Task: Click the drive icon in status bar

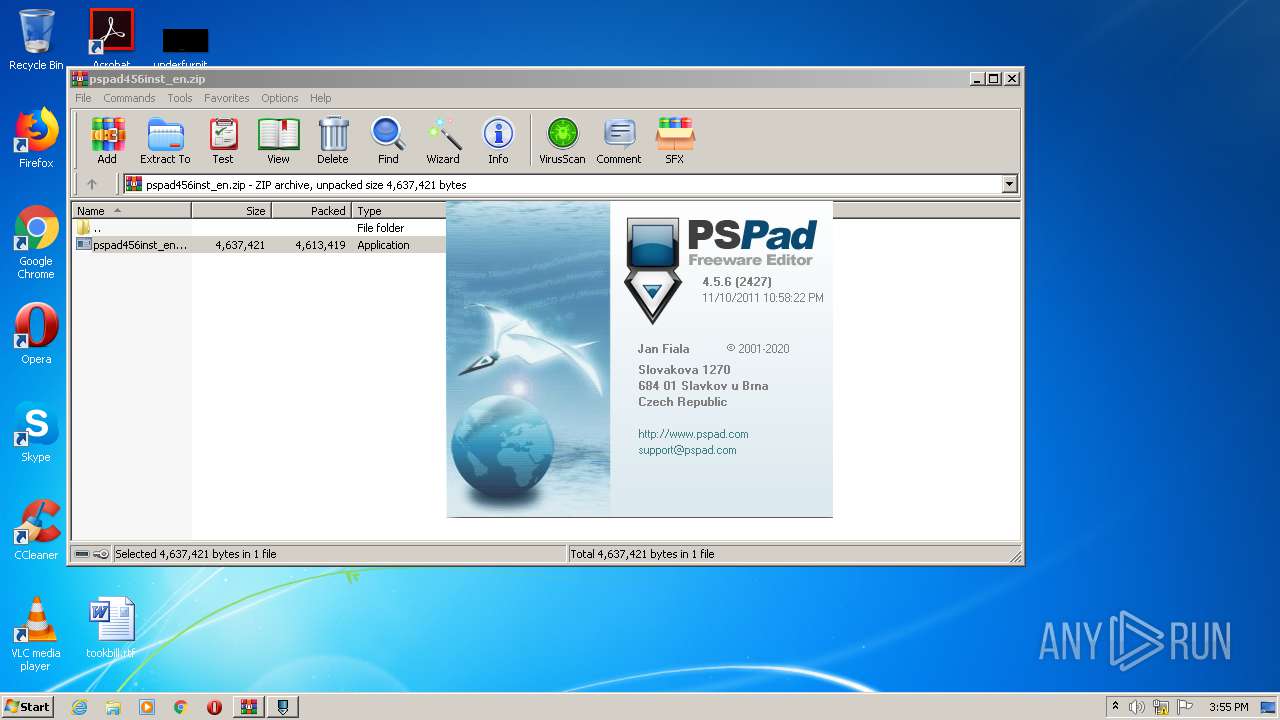Action: pos(82,554)
